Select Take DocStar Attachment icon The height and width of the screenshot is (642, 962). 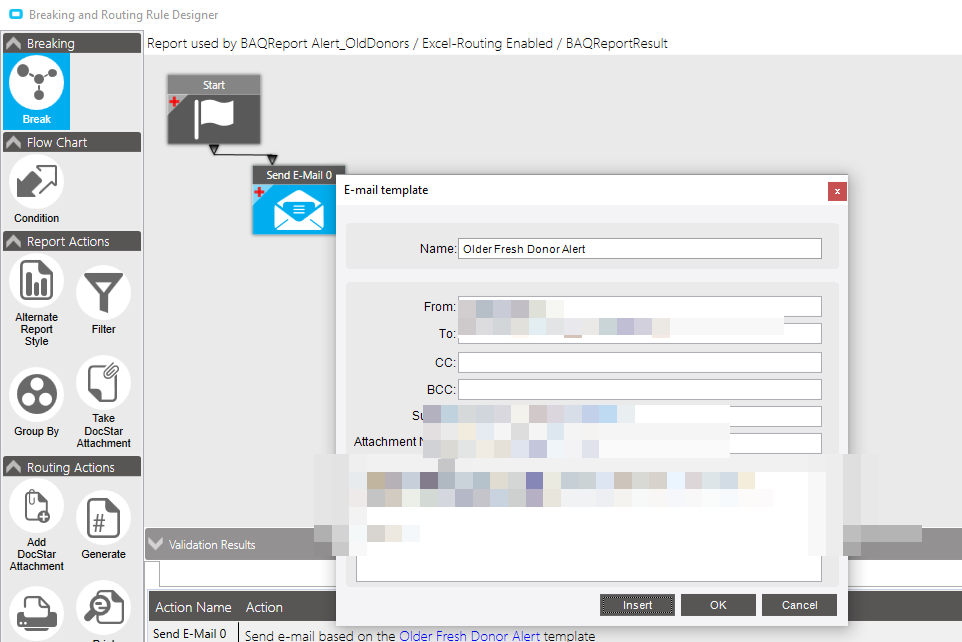[x=103, y=403]
